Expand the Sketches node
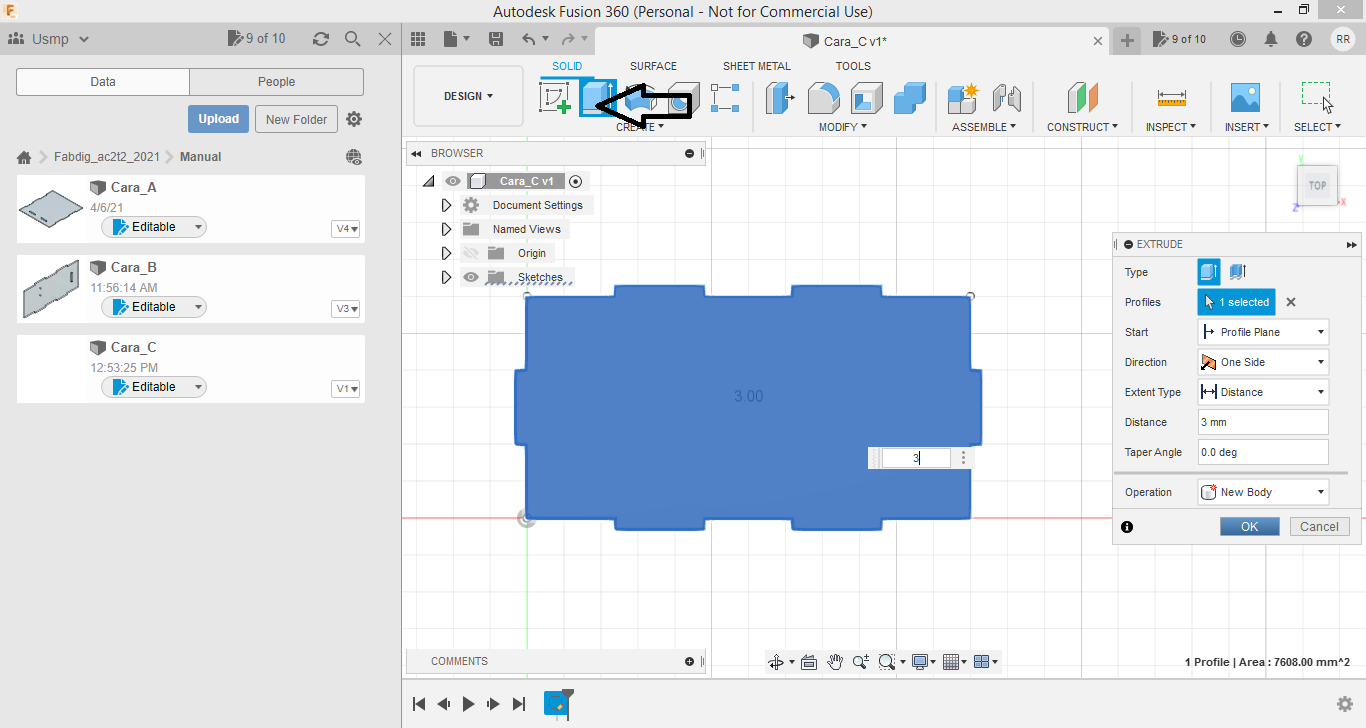The width and height of the screenshot is (1366, 728). [447, 277]
